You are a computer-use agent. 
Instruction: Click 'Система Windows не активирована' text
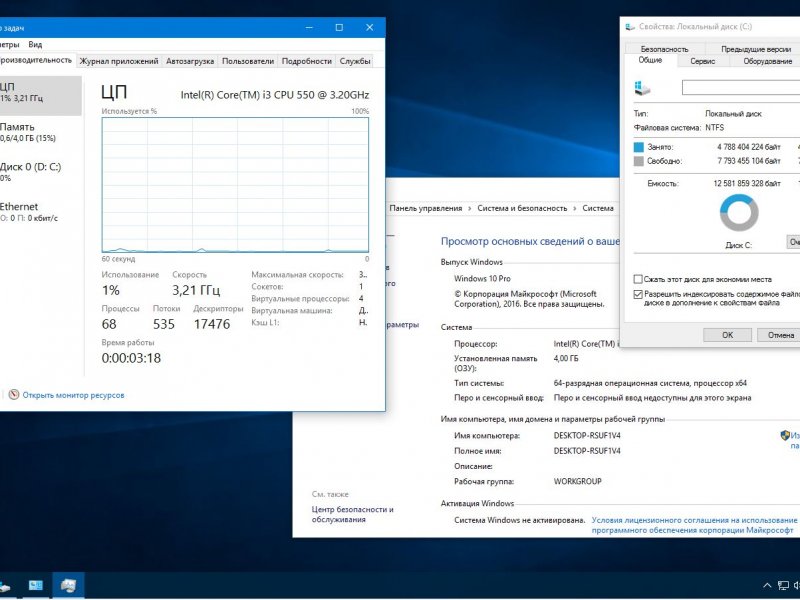(519, 520)
